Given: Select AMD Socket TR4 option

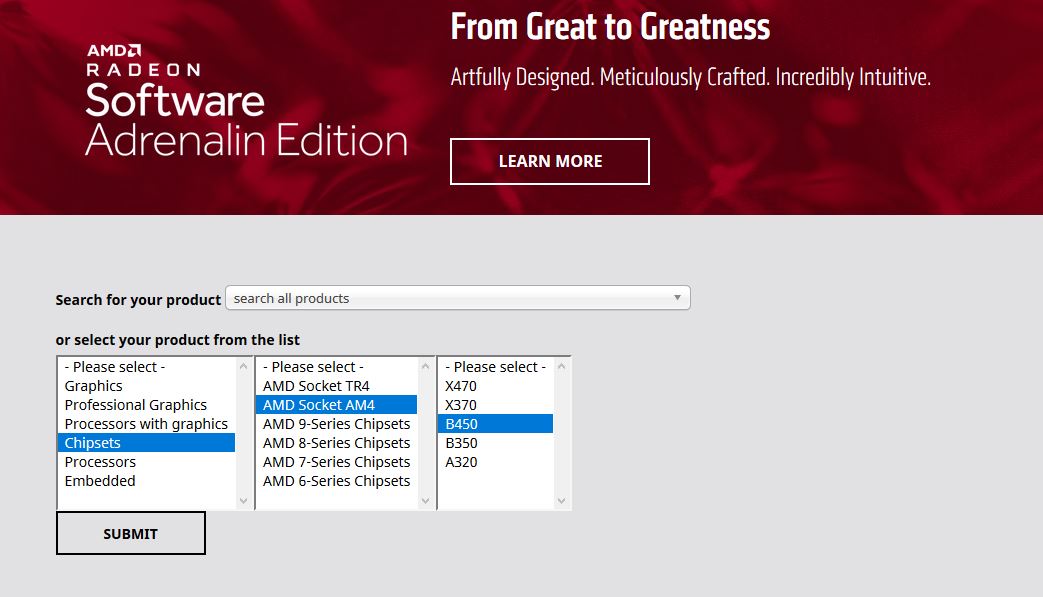Looking at the screenshot, I should coord(337,386).
